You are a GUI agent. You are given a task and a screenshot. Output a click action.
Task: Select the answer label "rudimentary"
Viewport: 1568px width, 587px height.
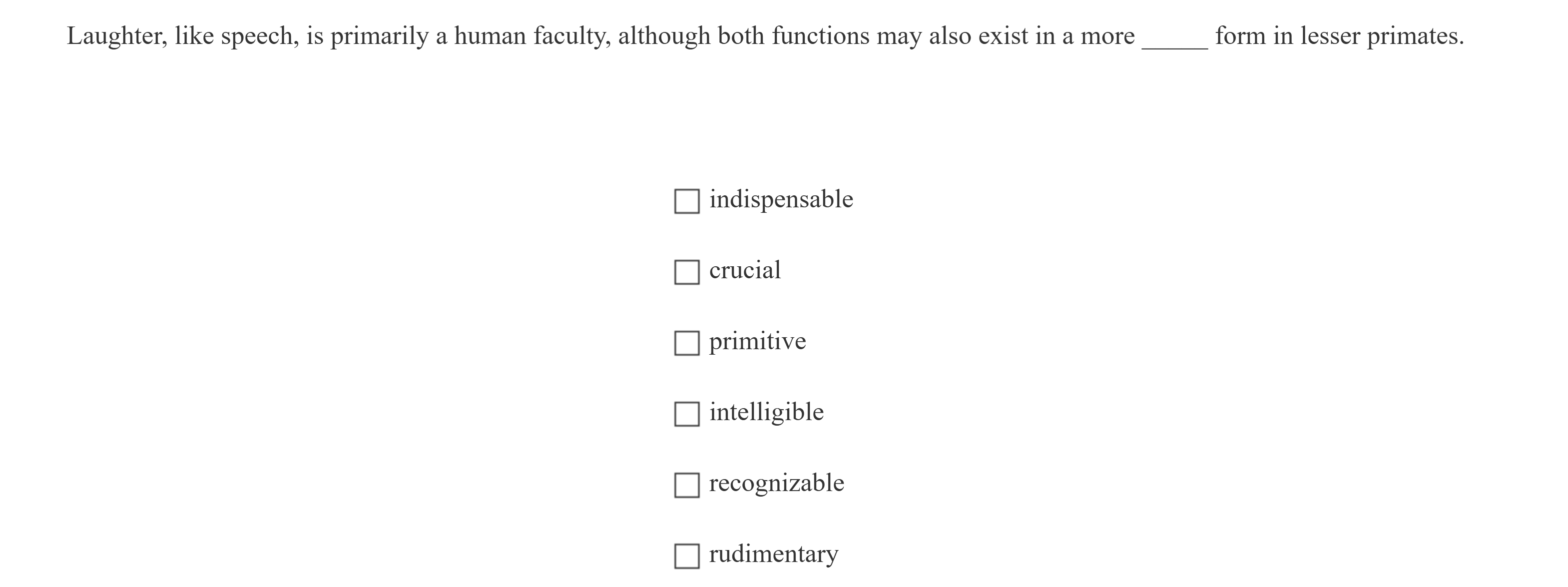click(x=774, y=553)
